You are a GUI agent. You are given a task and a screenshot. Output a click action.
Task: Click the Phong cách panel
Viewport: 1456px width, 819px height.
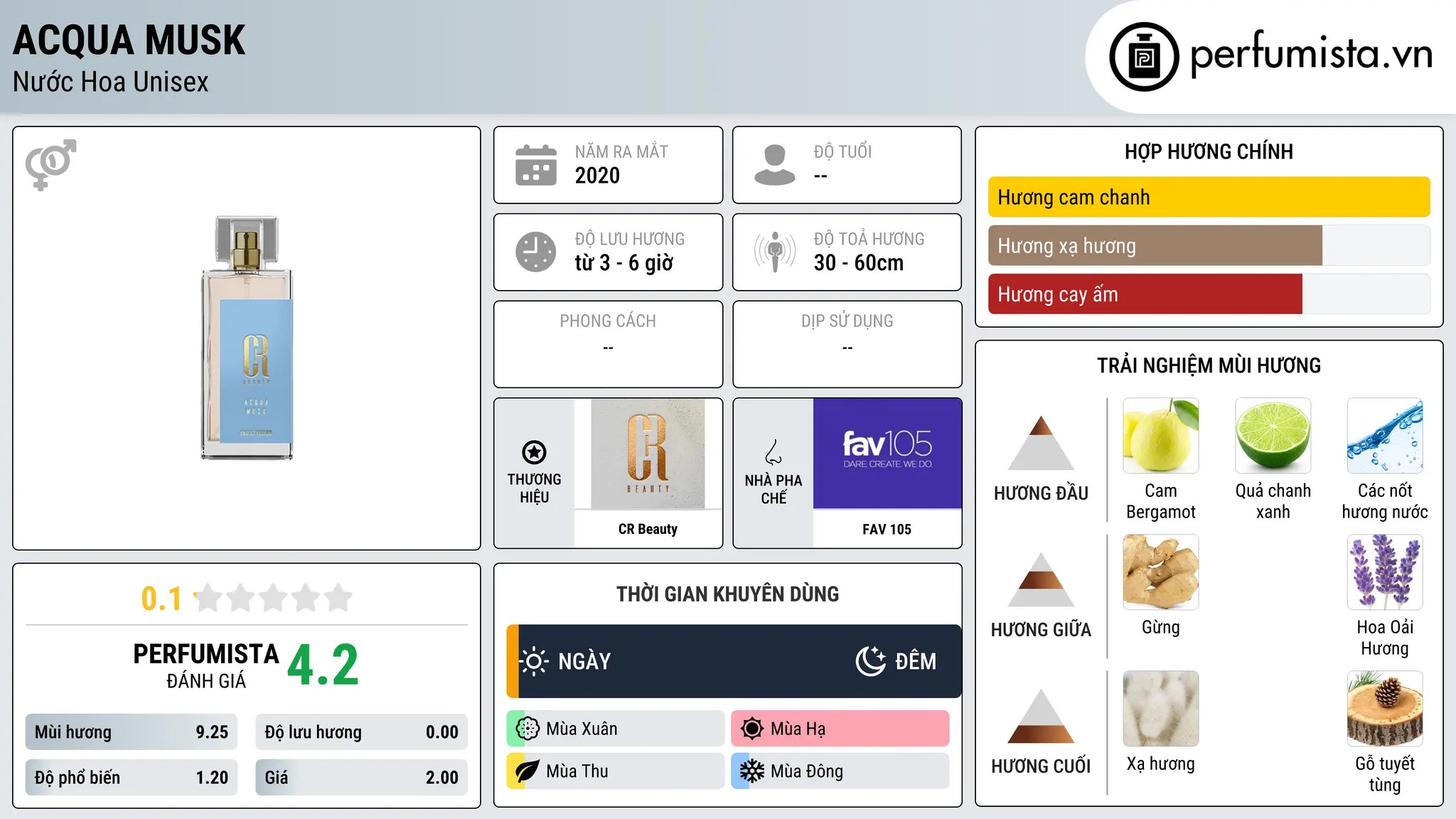[x=608, y=344]
